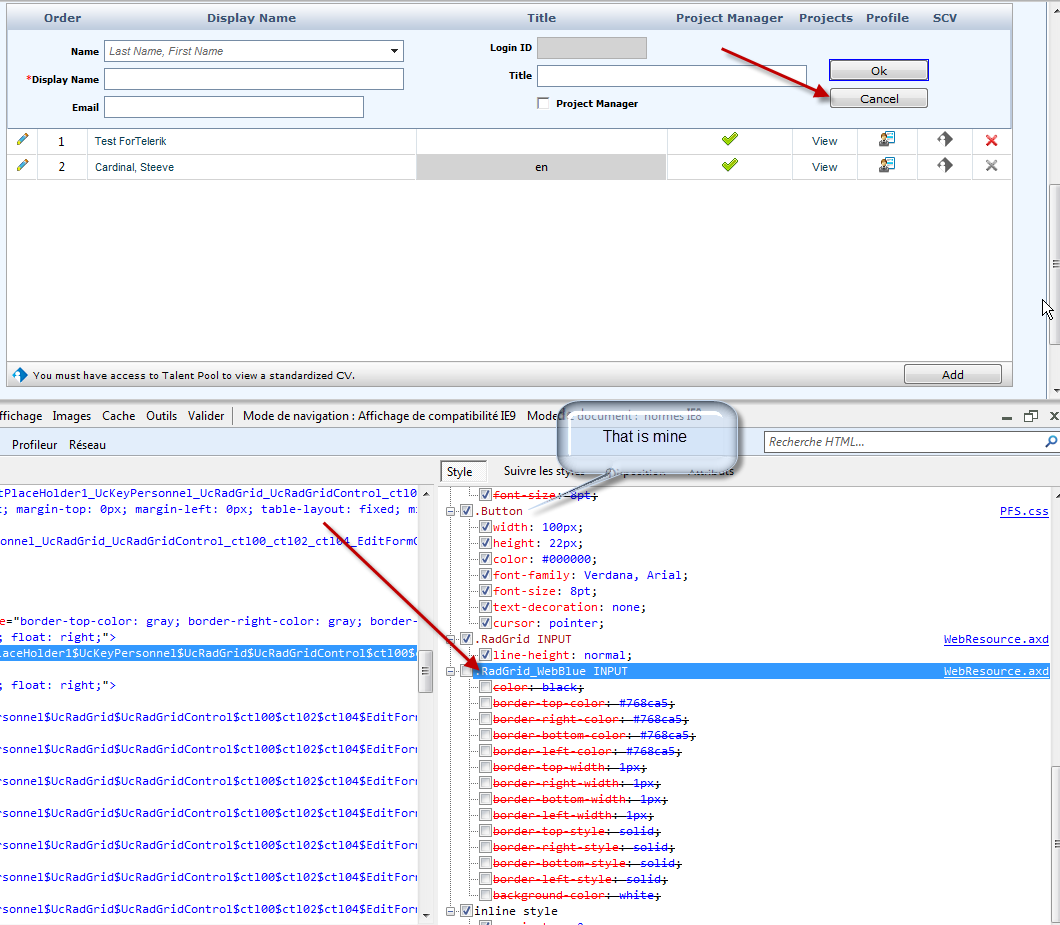The image size is (1060, 925).
Task: Open profile icon for Cardinal, Steeve
Action: click(887, 165)
